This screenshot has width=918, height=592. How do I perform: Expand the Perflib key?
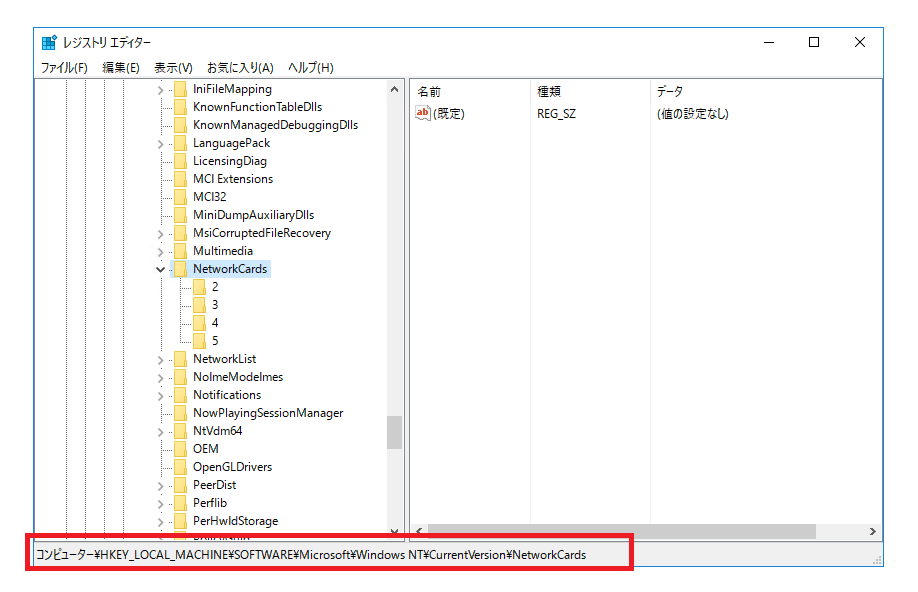coord(160,504)
